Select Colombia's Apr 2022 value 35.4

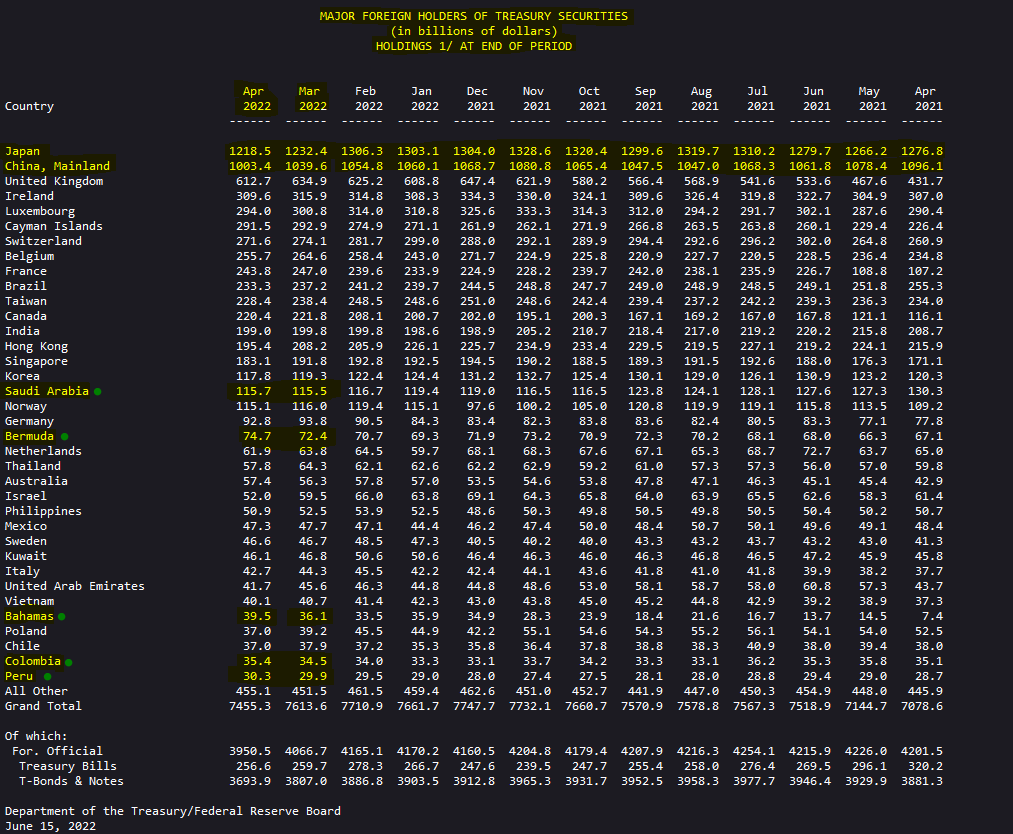[256, 661]
